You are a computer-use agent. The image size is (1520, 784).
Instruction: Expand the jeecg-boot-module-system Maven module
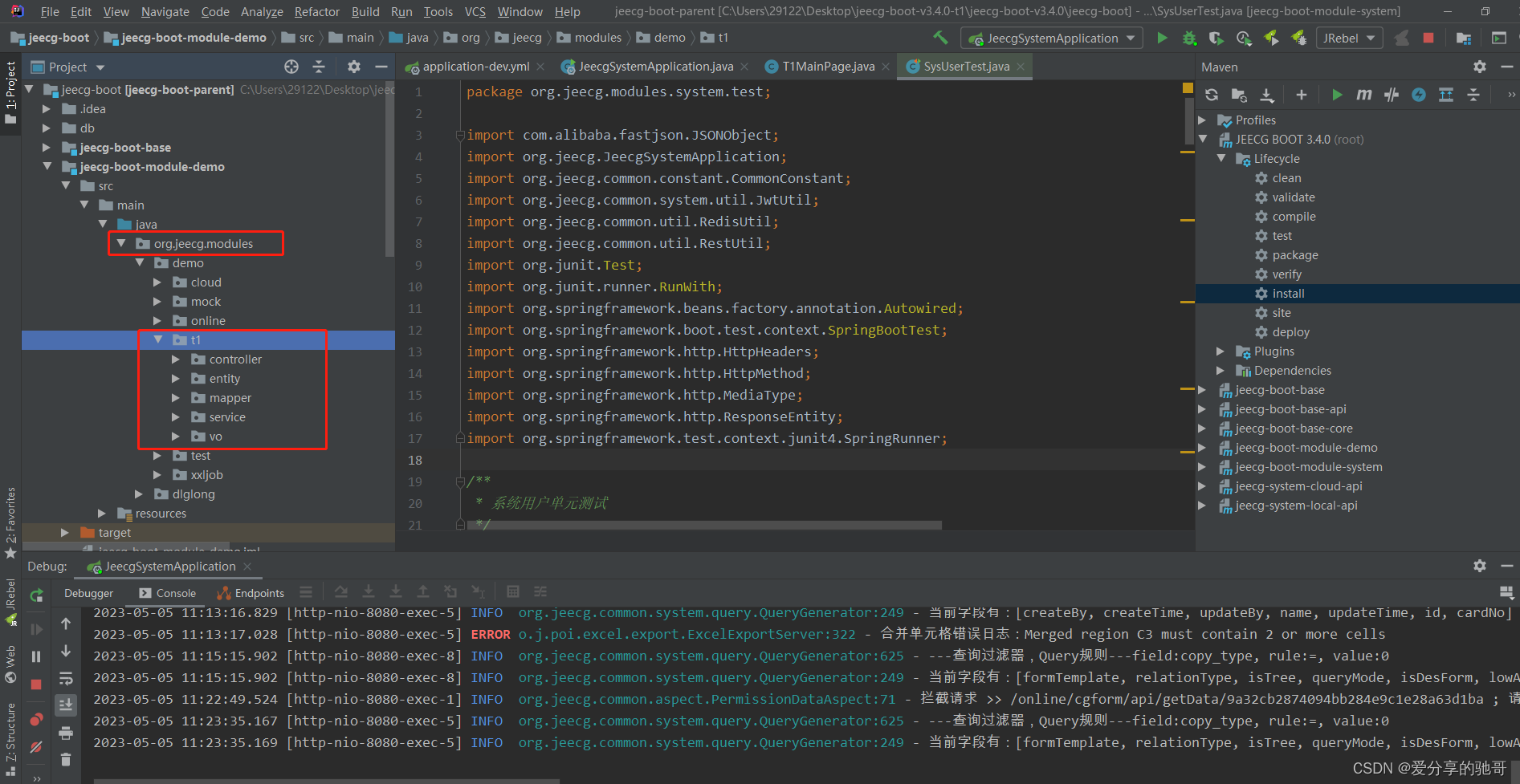tap(1202, 467)
